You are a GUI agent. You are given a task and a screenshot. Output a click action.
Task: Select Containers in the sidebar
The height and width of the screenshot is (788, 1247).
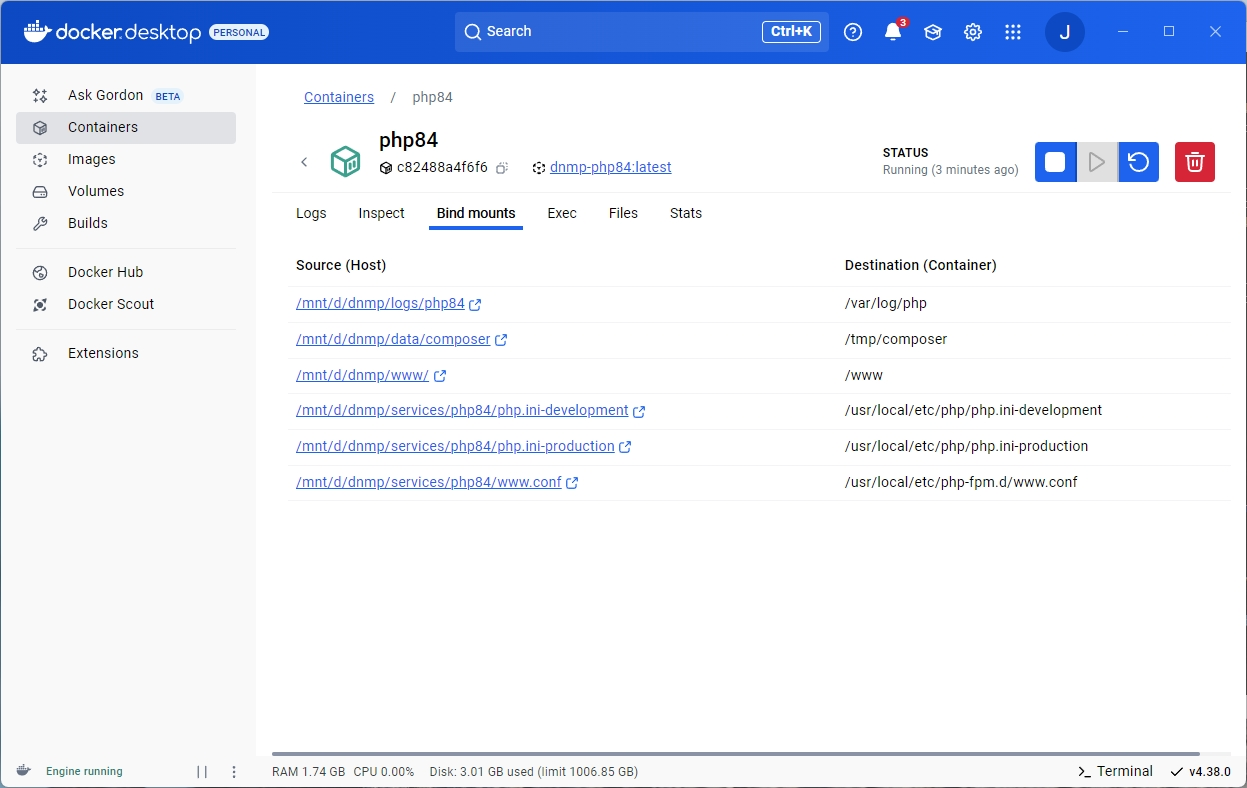pyautogui.click(x=126, y=128)
